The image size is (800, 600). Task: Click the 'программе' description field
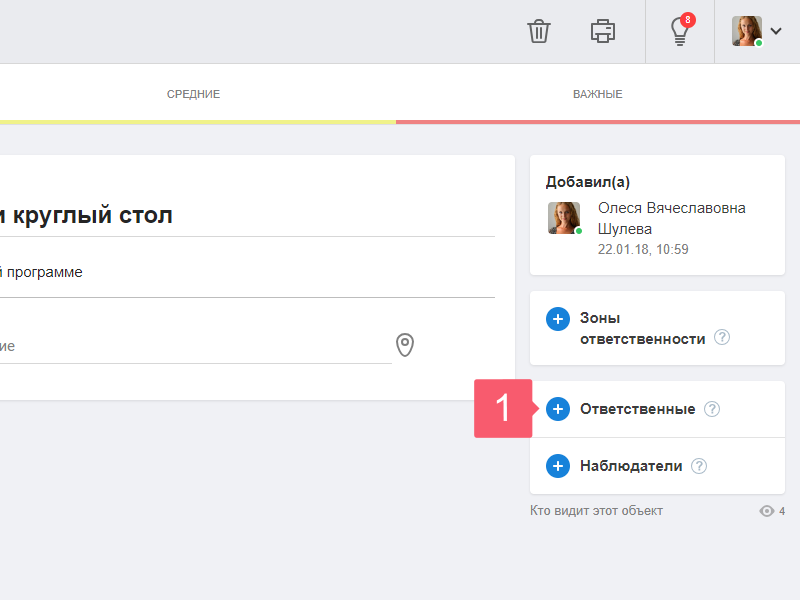[247, 272]
